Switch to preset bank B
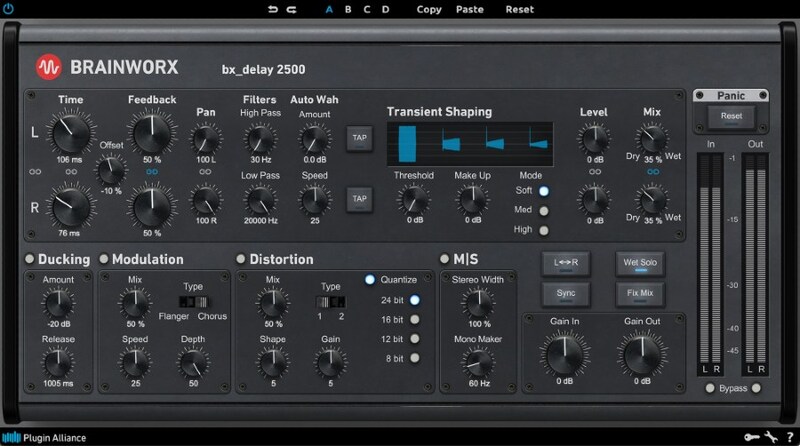 click(348, 9)
